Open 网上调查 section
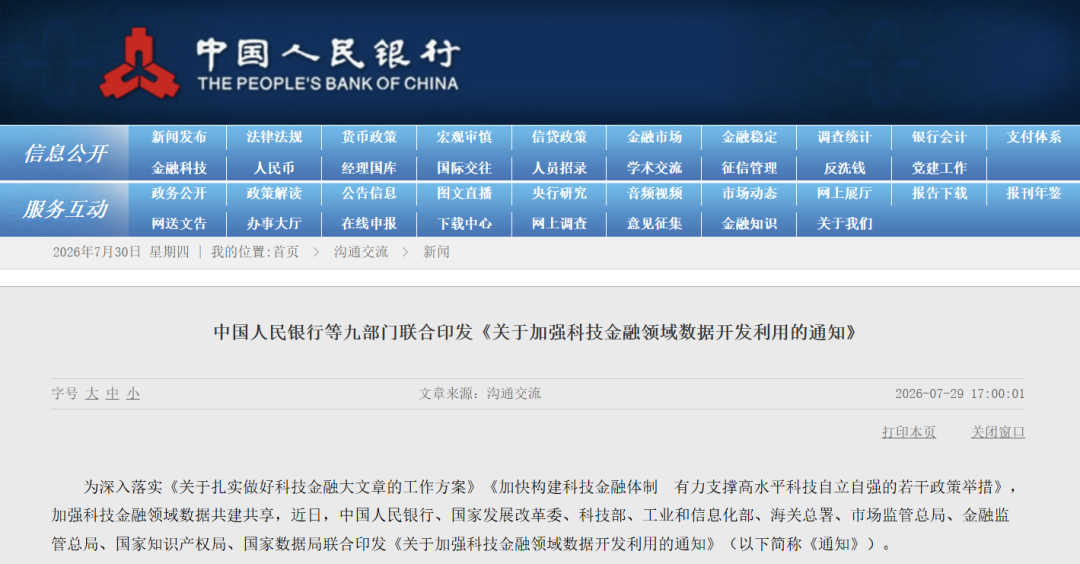 (x=559, y=224)
